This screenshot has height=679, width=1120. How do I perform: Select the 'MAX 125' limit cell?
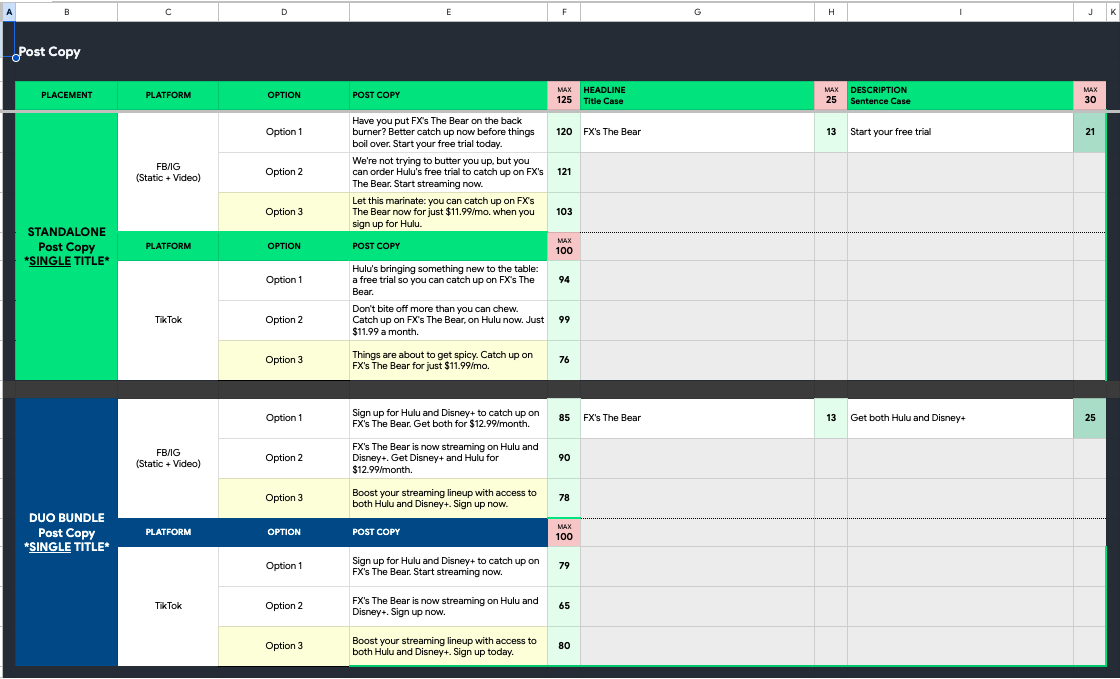click(x=564, y=96)
